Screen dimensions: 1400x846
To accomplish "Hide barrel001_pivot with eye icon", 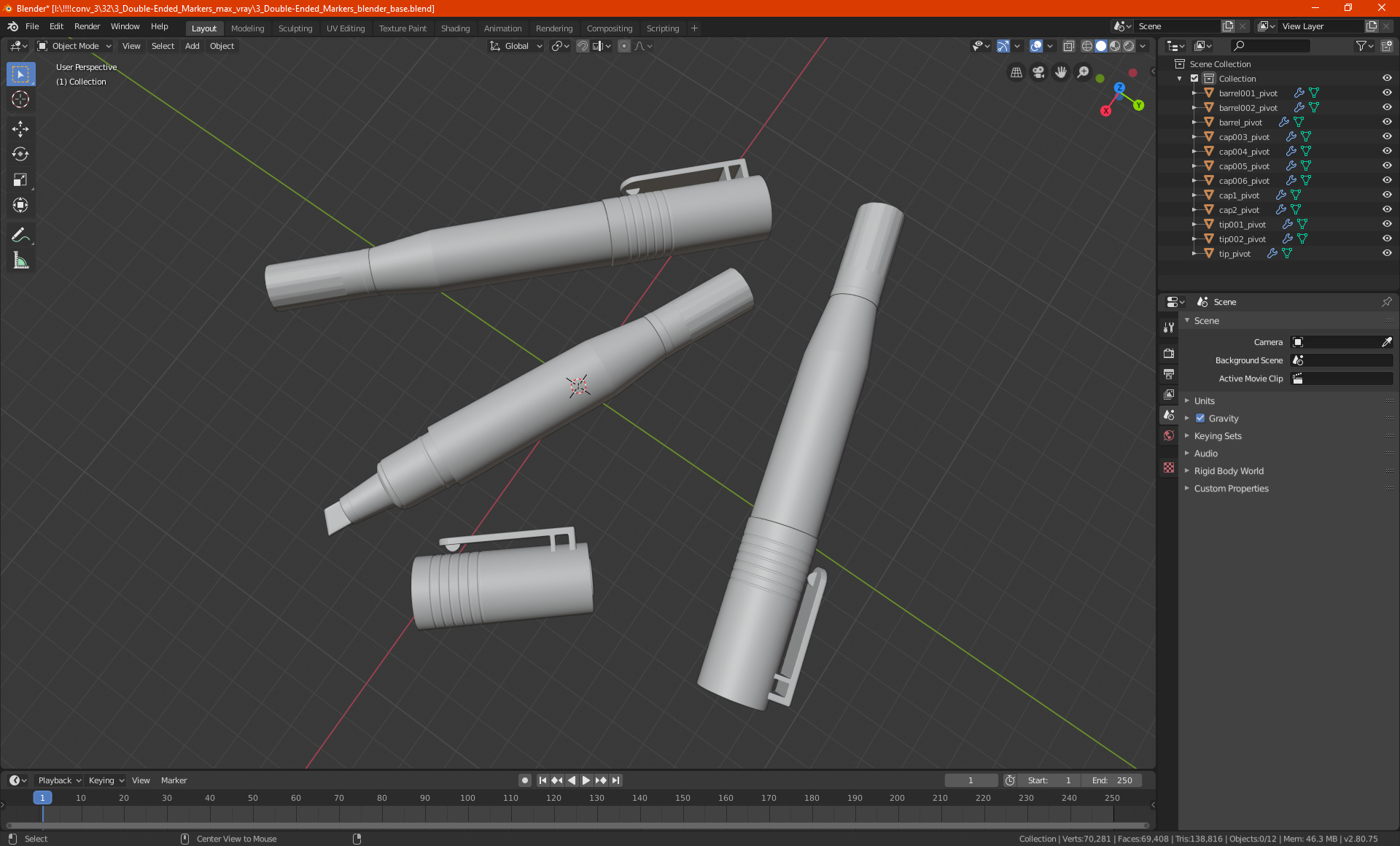I will [1387, 93].
